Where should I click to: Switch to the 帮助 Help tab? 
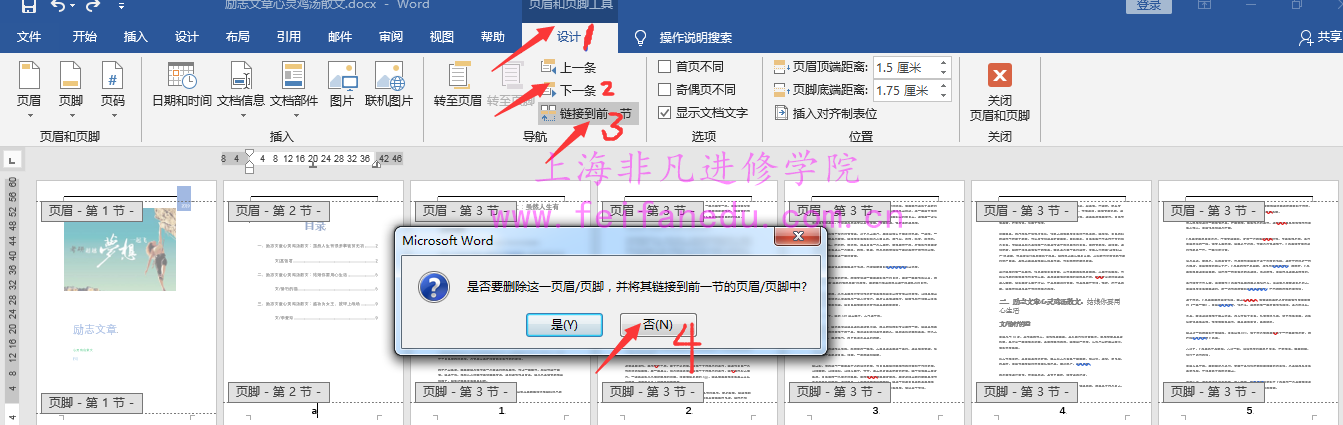[x=493, y=37]
